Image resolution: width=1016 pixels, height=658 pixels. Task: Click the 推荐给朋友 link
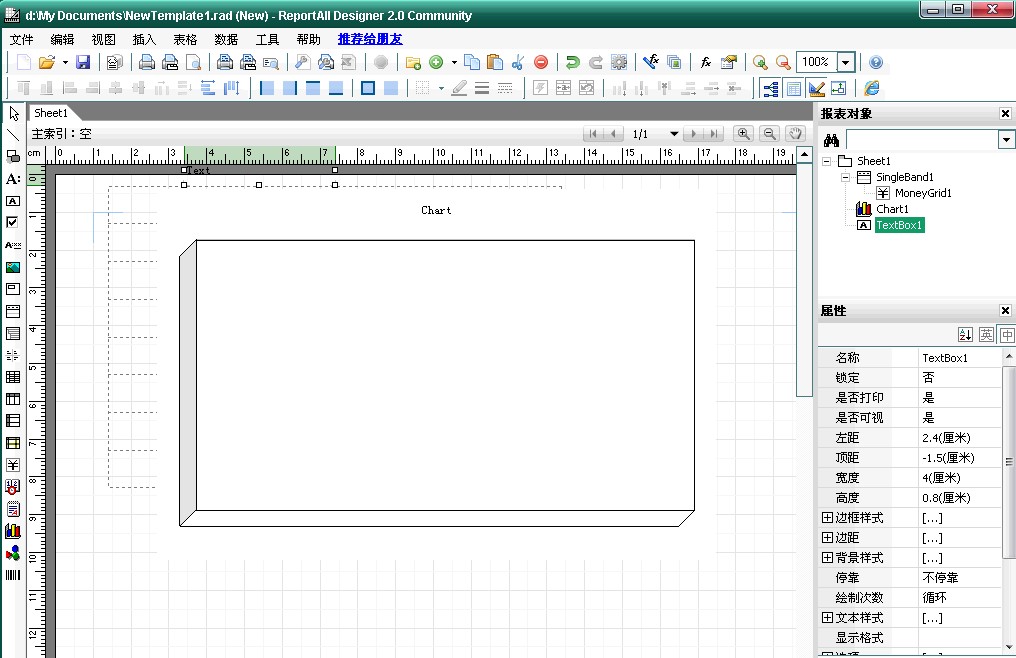point(369,39)
